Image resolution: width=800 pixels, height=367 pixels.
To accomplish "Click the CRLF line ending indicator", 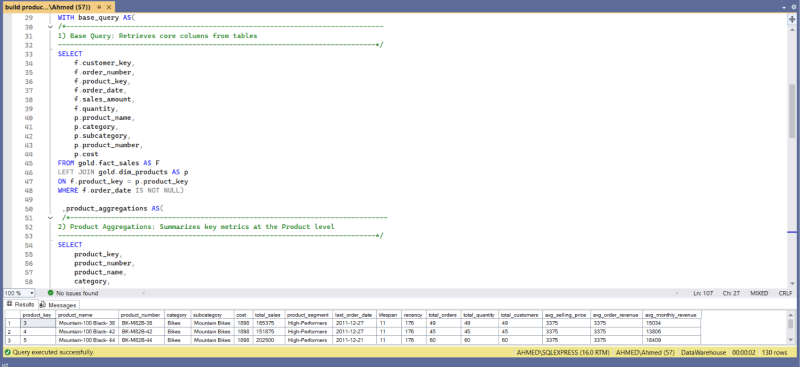I will tap(785, 293).
